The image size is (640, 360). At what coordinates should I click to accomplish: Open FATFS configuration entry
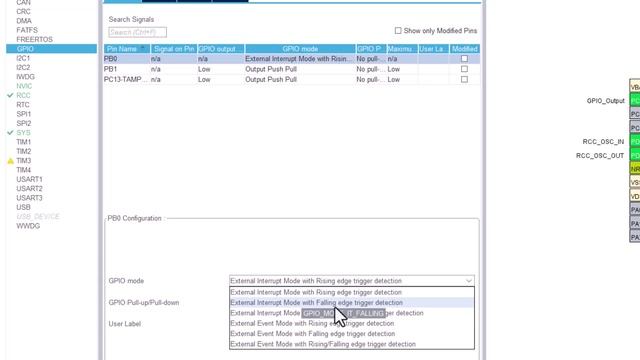point(27,30)
